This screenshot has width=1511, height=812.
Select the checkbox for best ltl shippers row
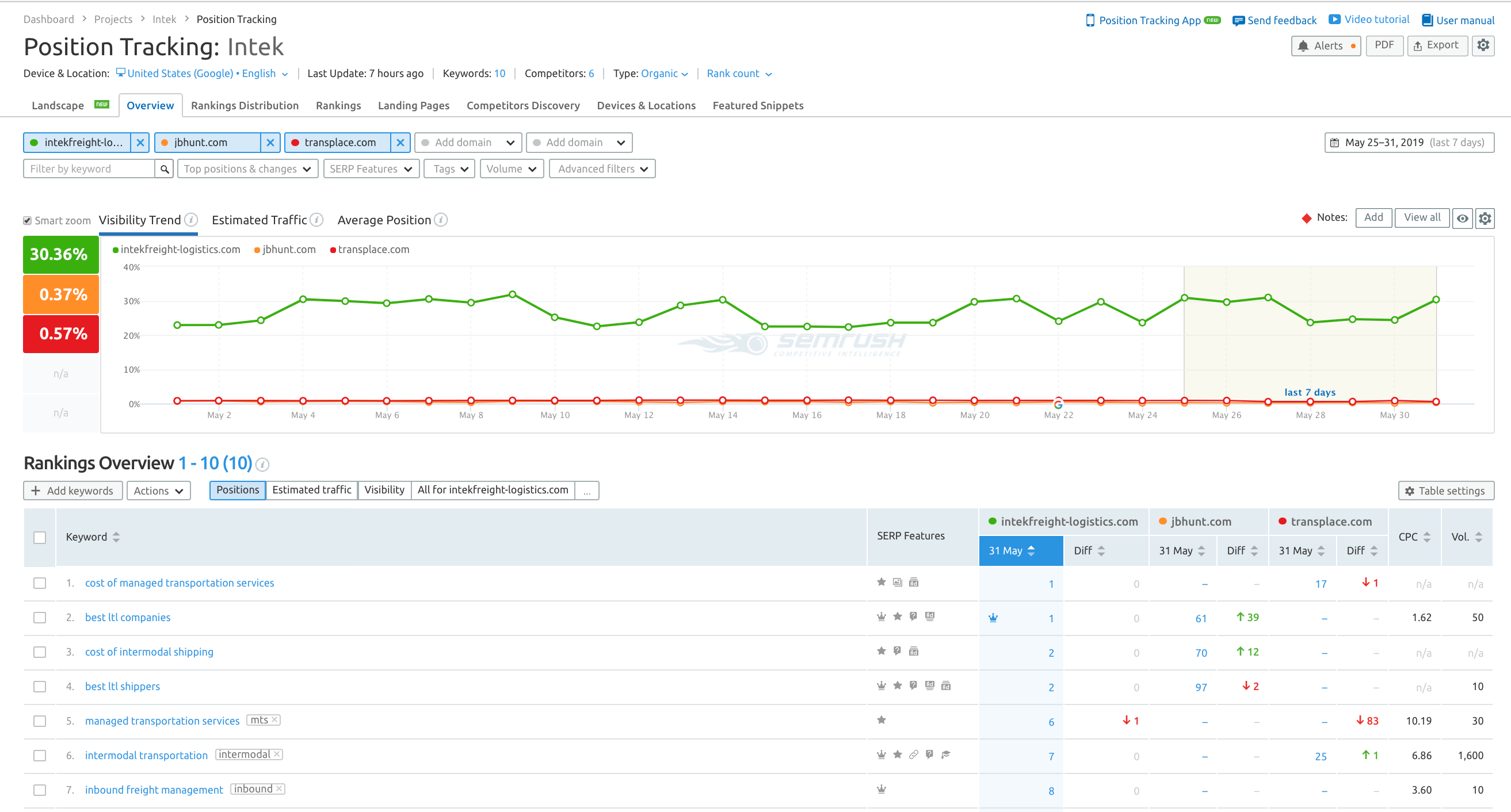(39, 687)
